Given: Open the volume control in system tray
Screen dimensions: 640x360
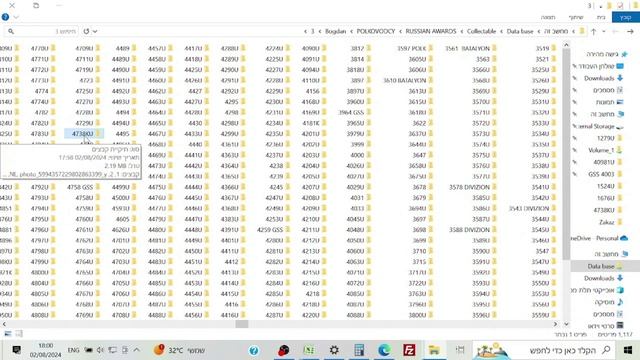Looking at the screenshot, I should point(100,350).
